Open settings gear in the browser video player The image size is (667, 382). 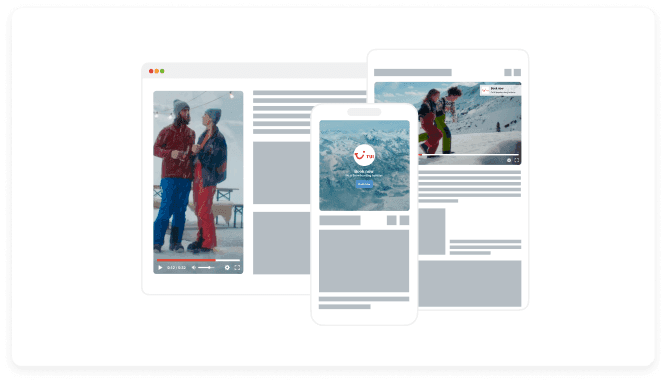tap(227, 268)
